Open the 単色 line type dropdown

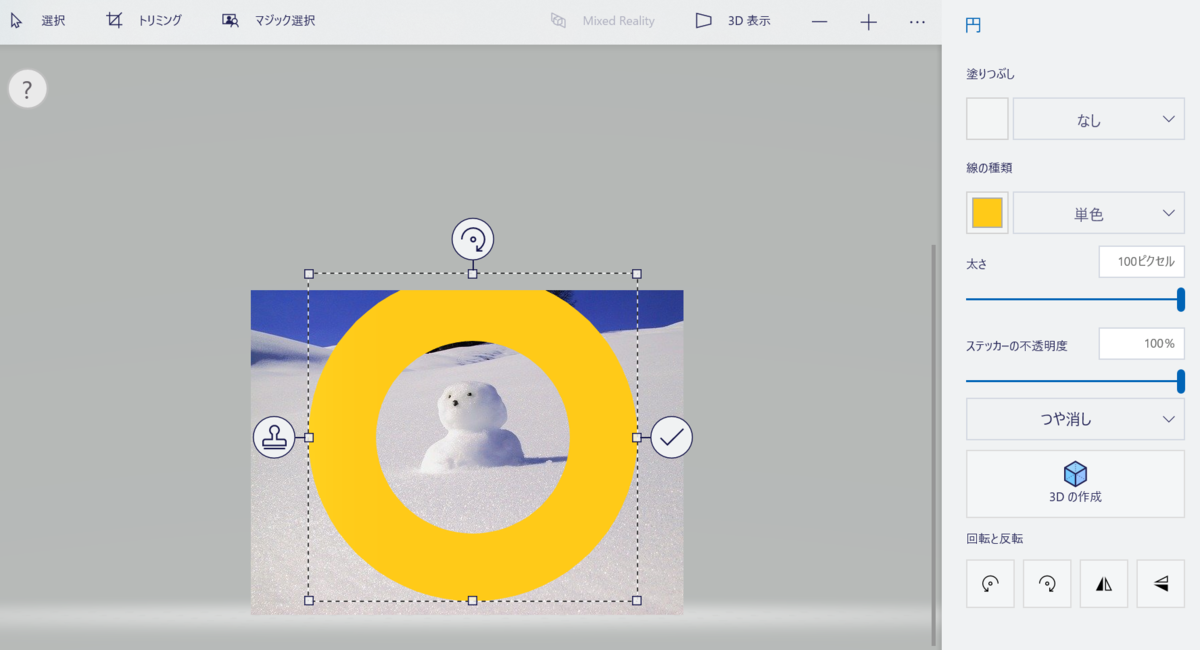pyautogui.click(x=1099, y=213)
